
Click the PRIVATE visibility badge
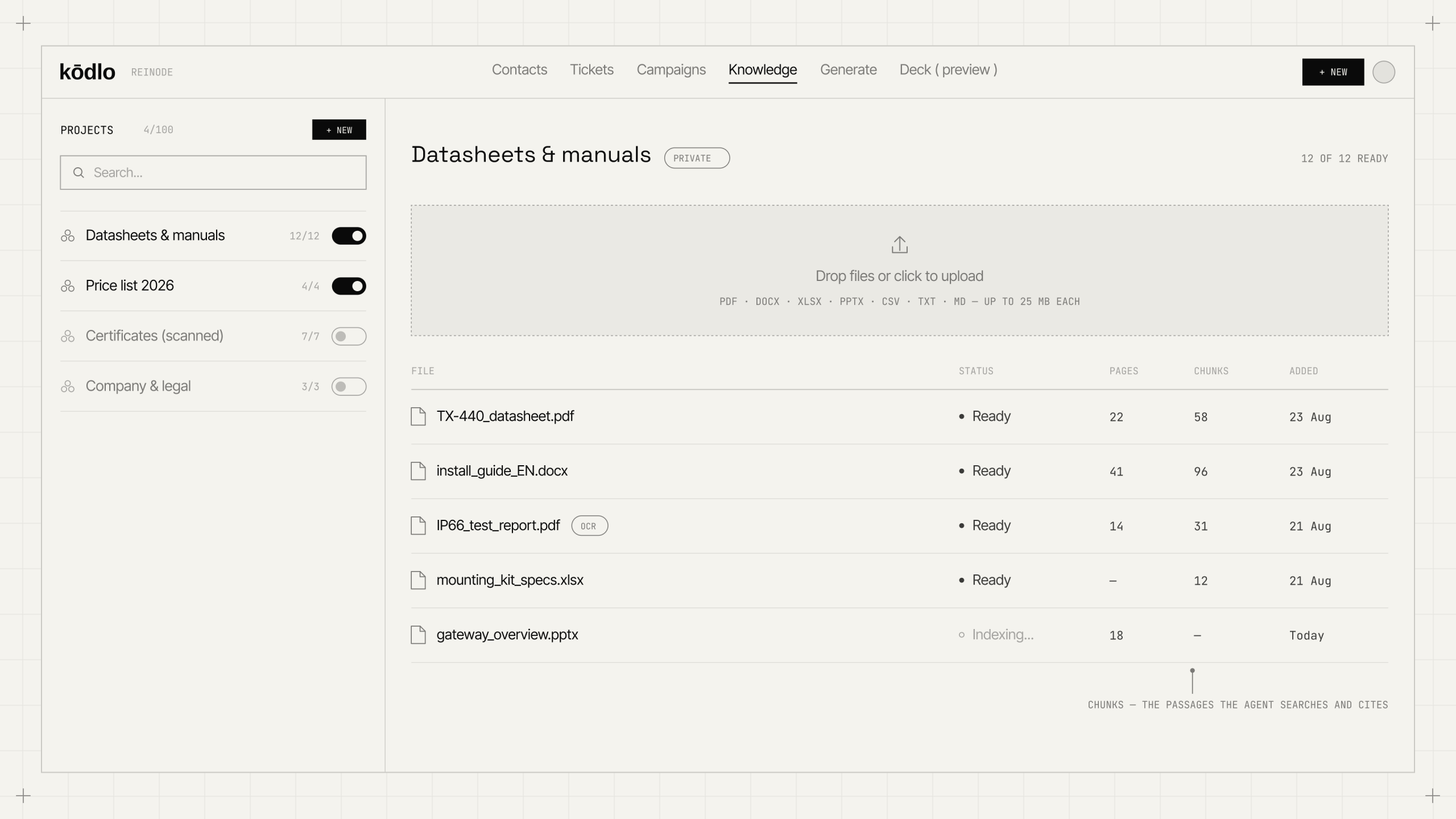pos(697,158)
